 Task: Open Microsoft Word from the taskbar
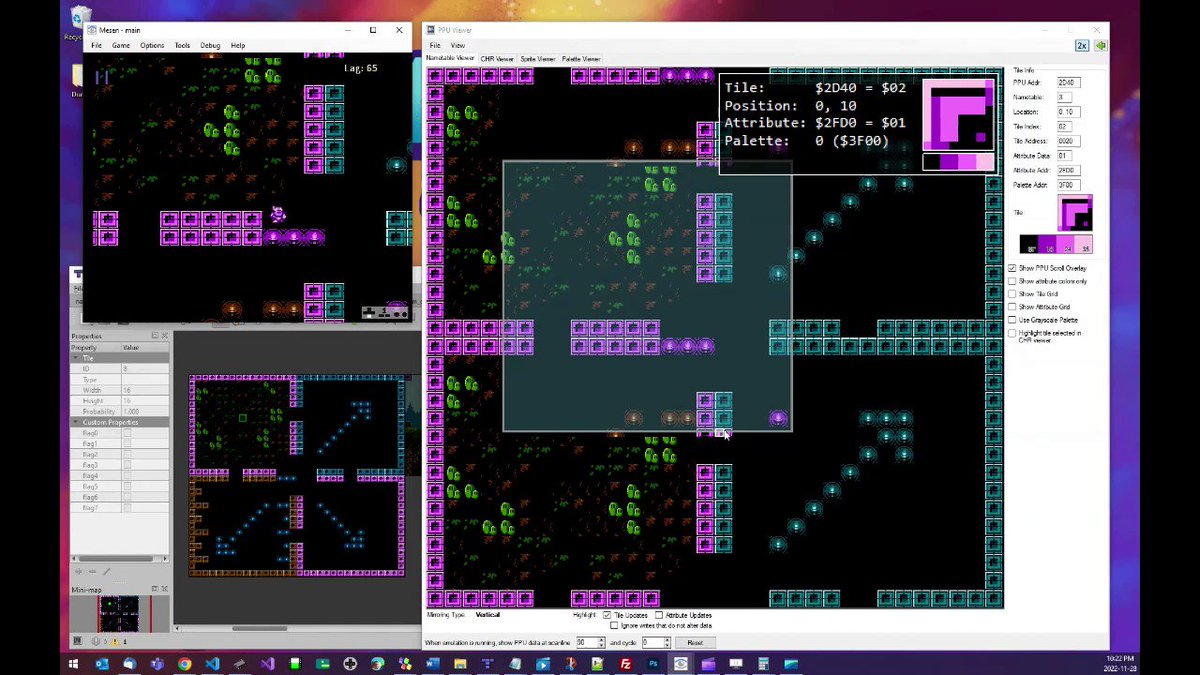pyautogui.click(x=432, y=663)
